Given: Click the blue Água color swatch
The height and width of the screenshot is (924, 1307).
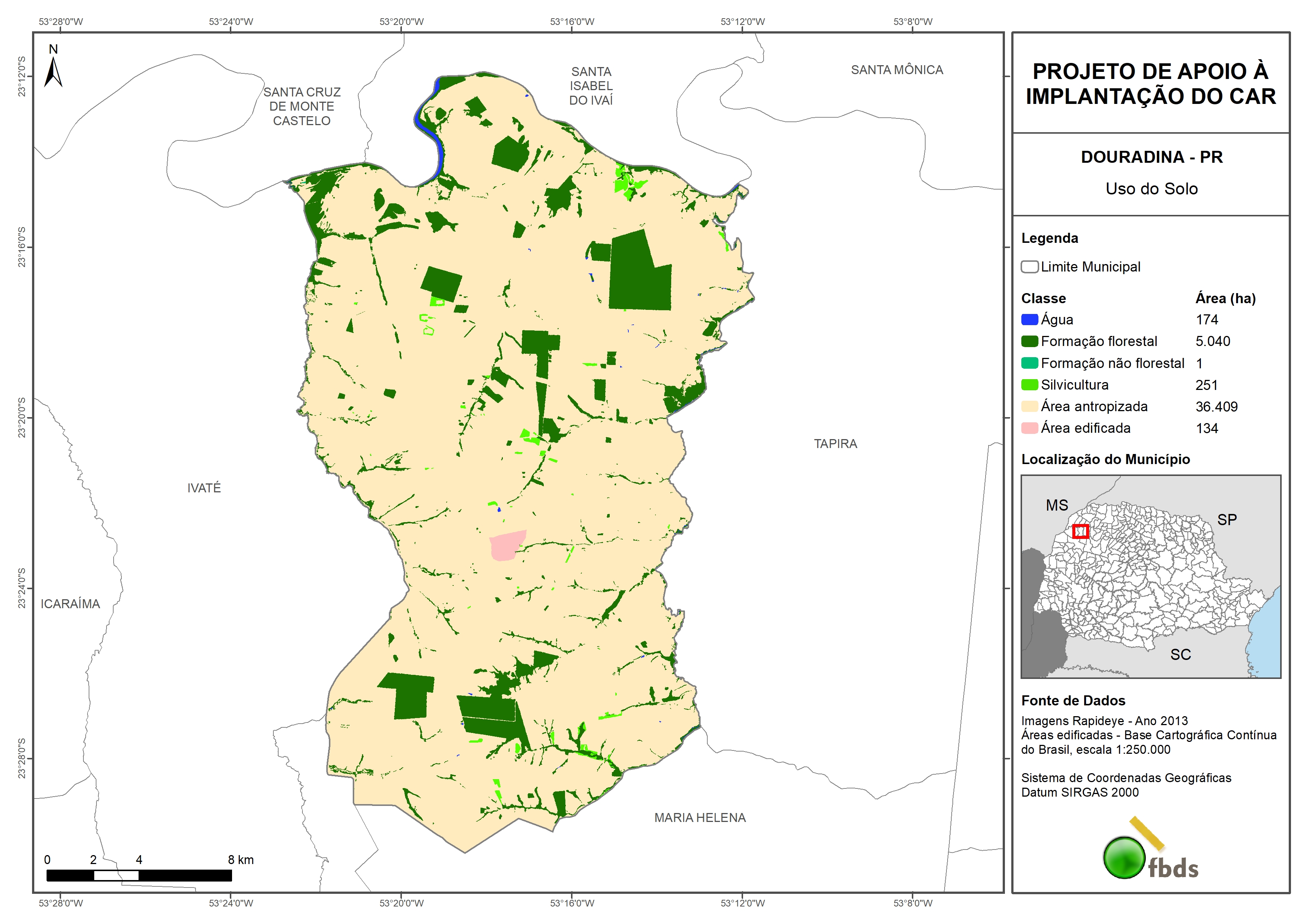Looking at the screenshot, I should pyautogui.click(x=1029, y=320).
